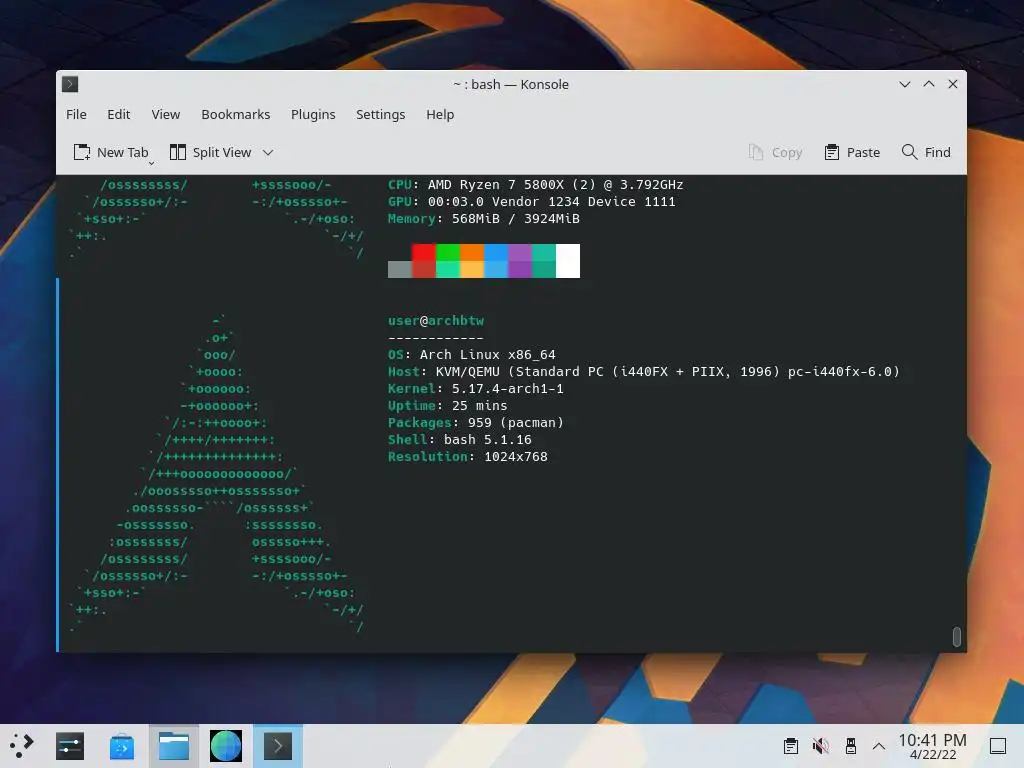Click the memory text '568MiB / 3924MiB'
The image size is (1024, 768).
515,219
